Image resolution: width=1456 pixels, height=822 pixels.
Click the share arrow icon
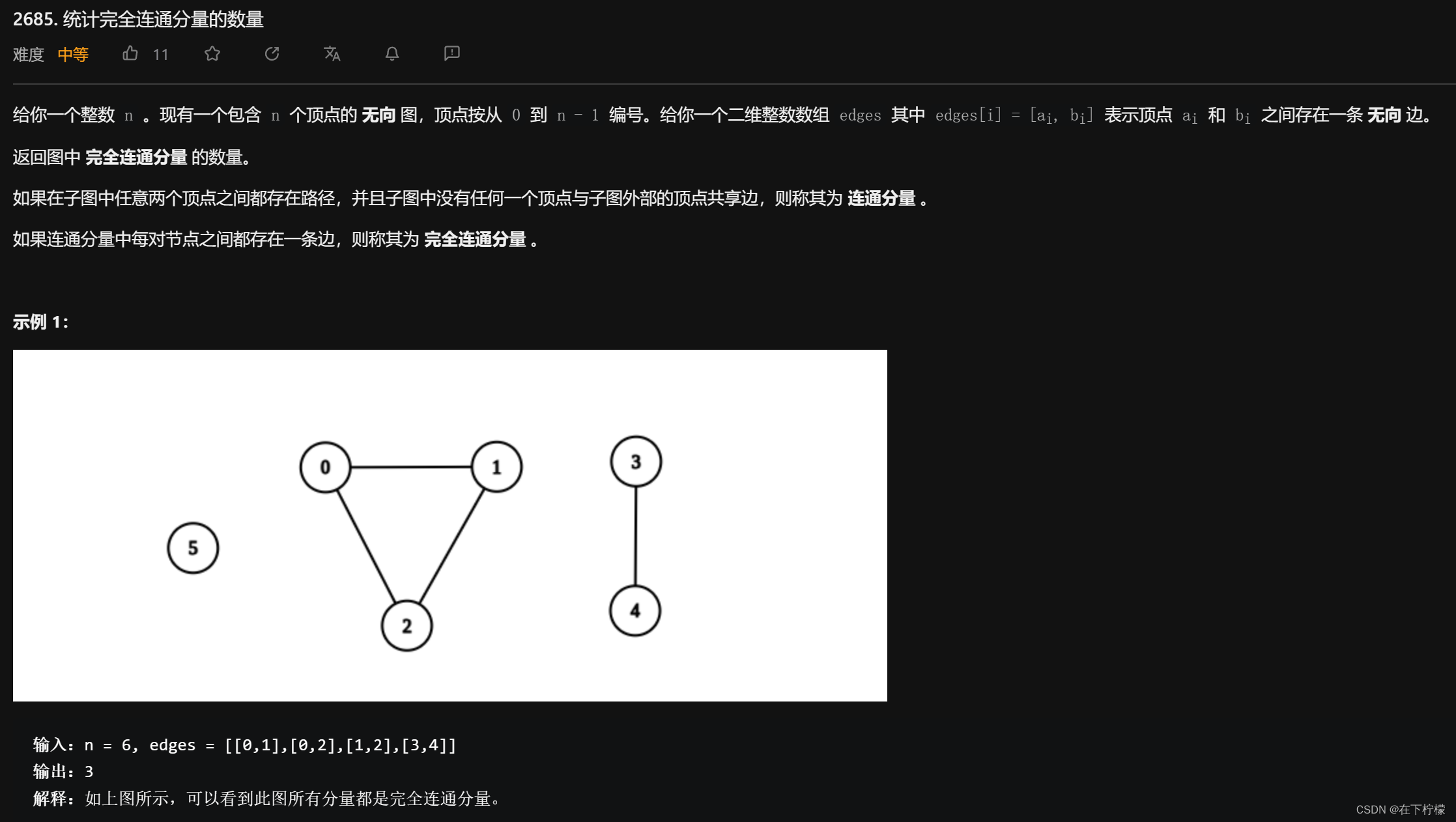[x=272, y=53]
